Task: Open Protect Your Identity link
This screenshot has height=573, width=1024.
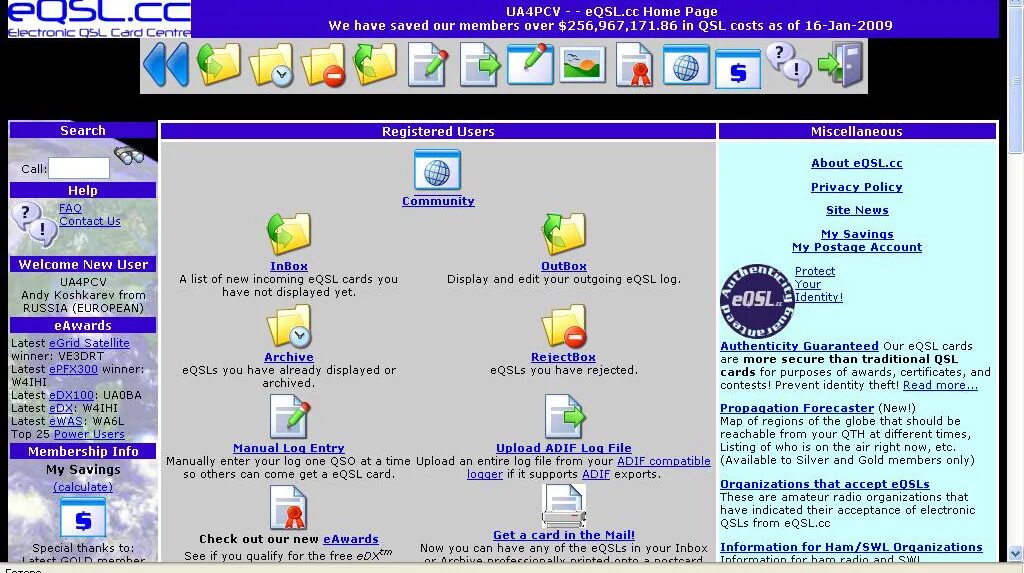Action: click(818, 284)
